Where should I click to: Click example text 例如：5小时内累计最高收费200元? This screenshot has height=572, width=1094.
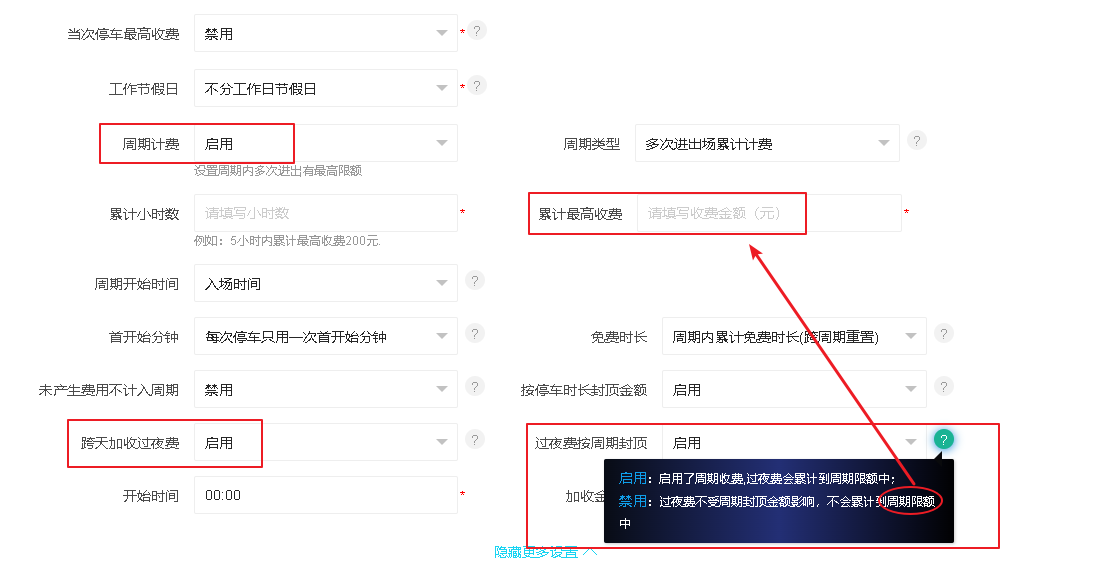pyautogui.click(x=287, y=241)
